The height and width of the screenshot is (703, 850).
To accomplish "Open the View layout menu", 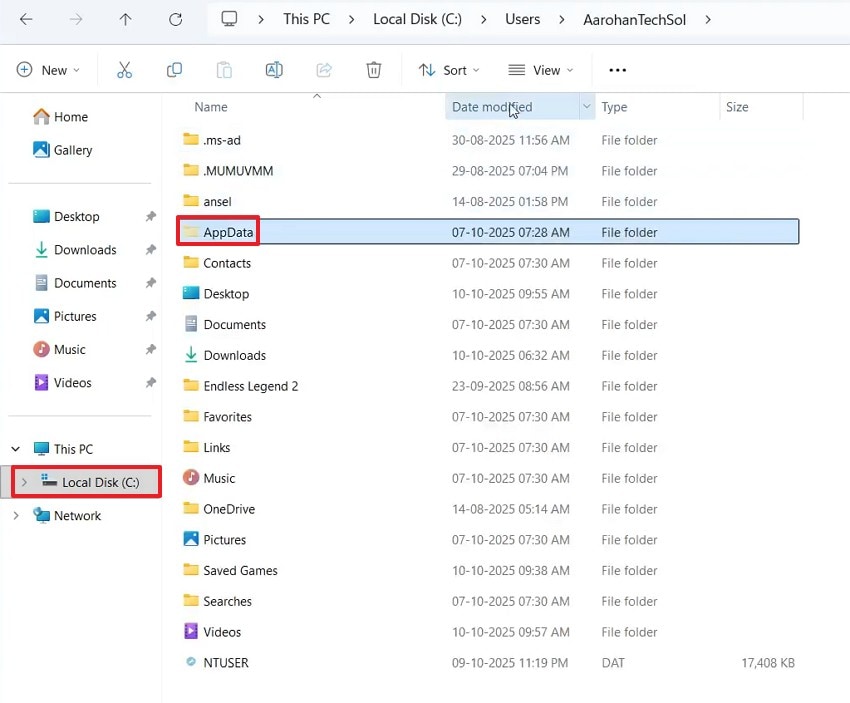I will [540, 70].
